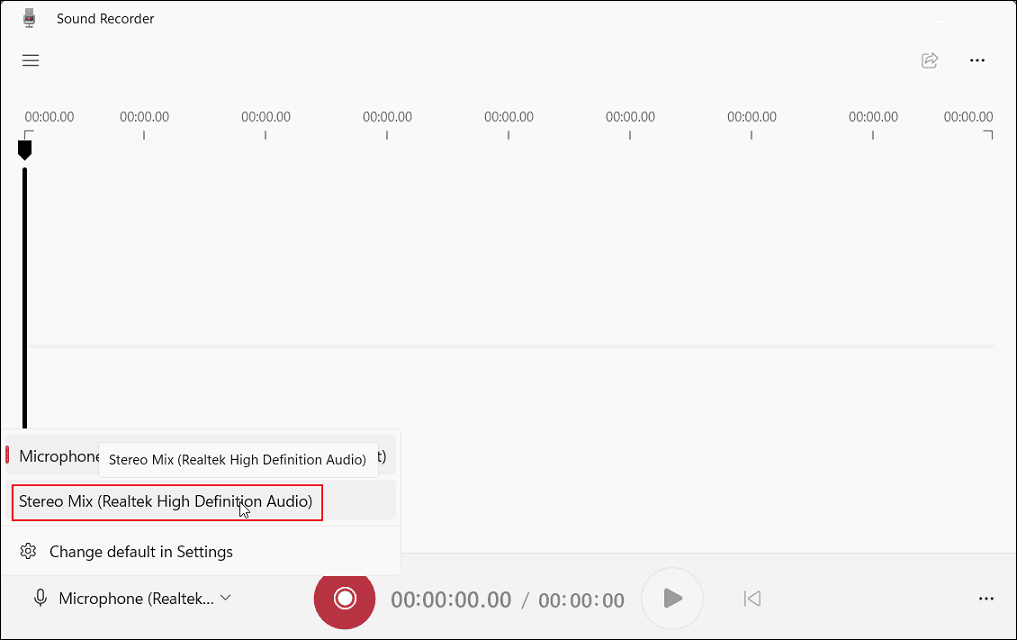Open the bottom-right See more options
Viewport: 1017px width, 640px height.
point(985,598)
